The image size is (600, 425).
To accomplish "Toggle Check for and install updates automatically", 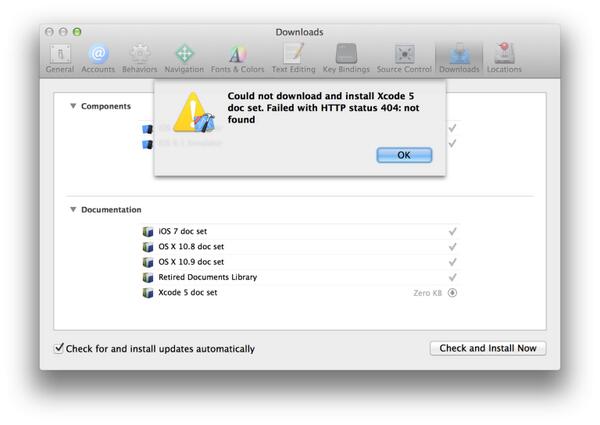I will coord(59,348).
